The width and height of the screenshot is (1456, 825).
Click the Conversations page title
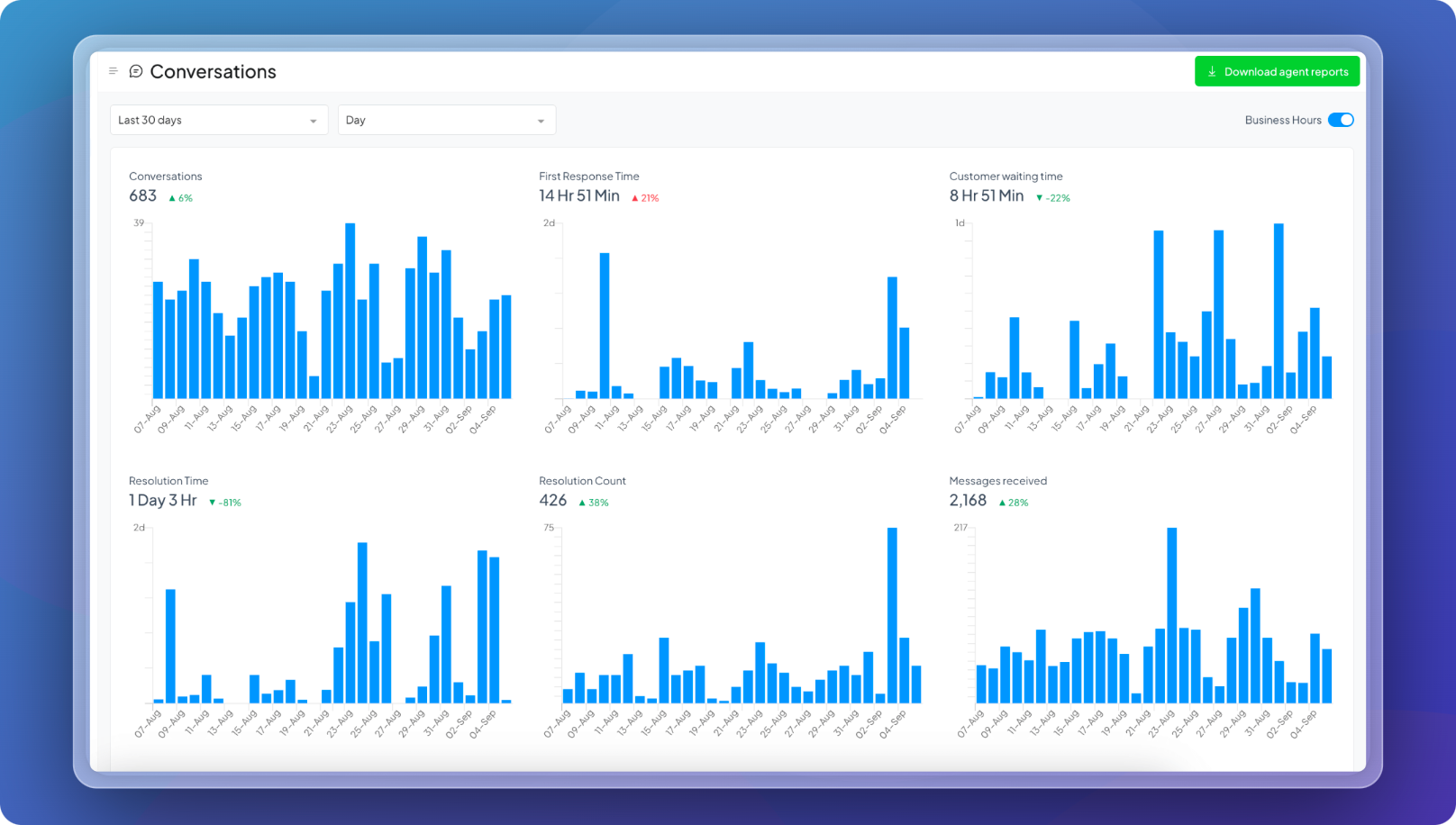[213, 72]
